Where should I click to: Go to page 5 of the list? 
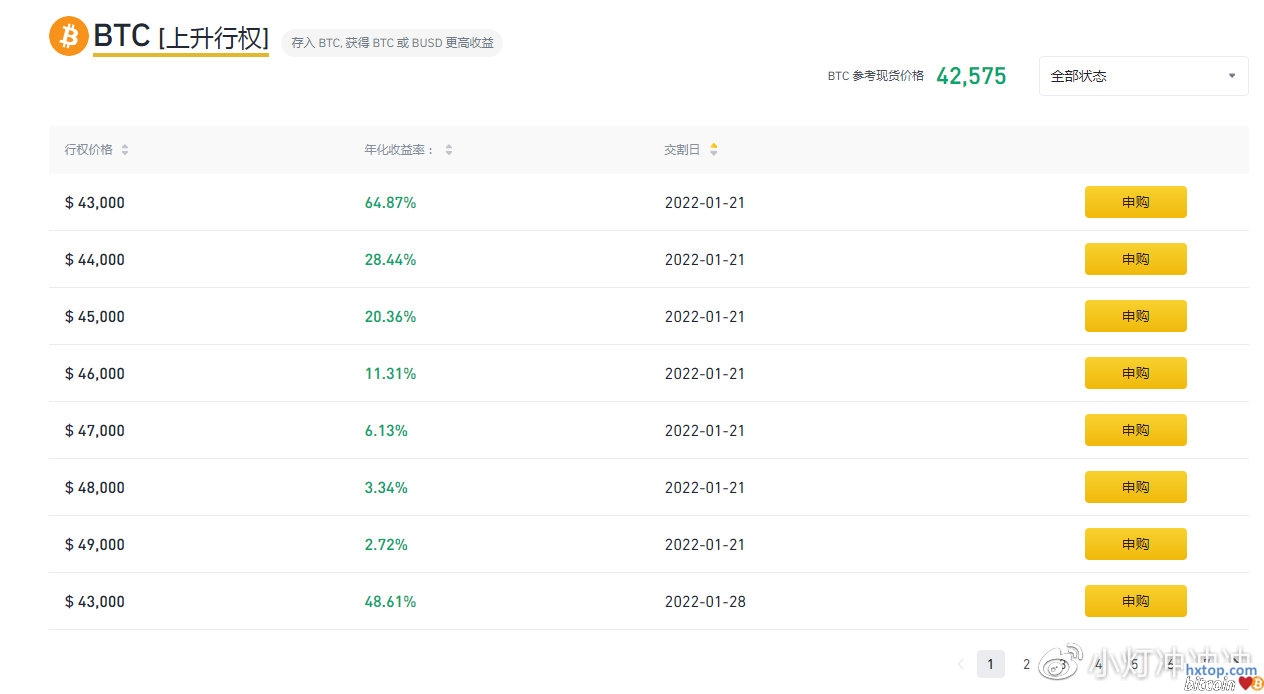click(1134, 664)
